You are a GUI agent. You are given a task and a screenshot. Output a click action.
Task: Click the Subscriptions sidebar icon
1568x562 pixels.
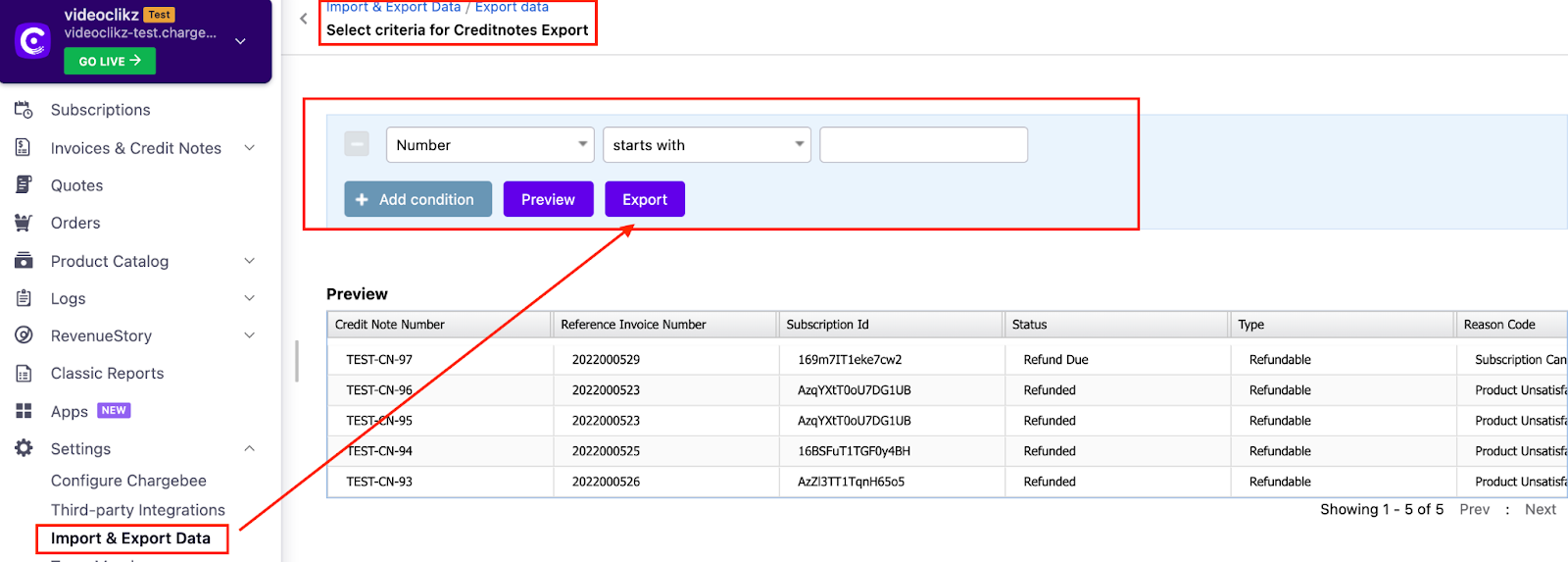pos(24,110)
